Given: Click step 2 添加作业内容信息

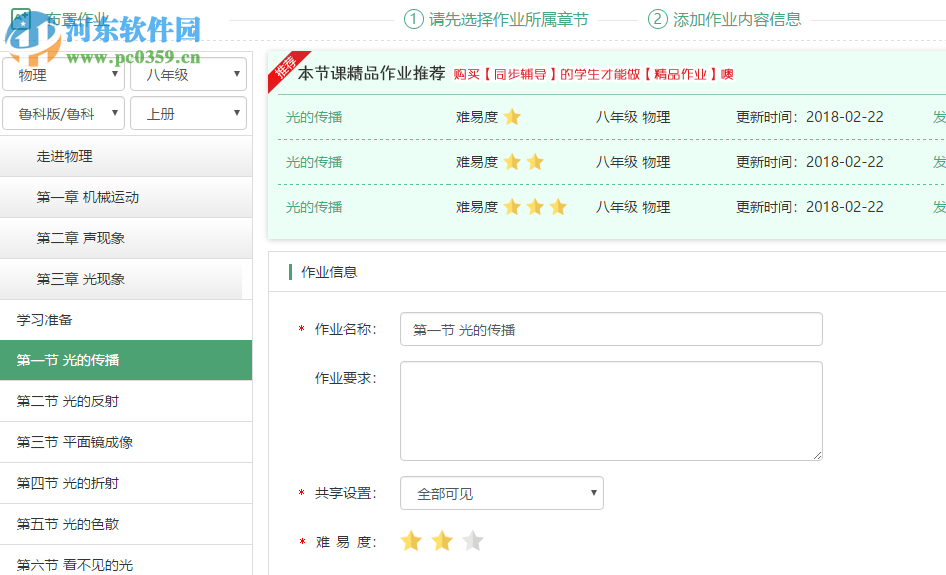Looking at the screenshot, I should [725, 19].
